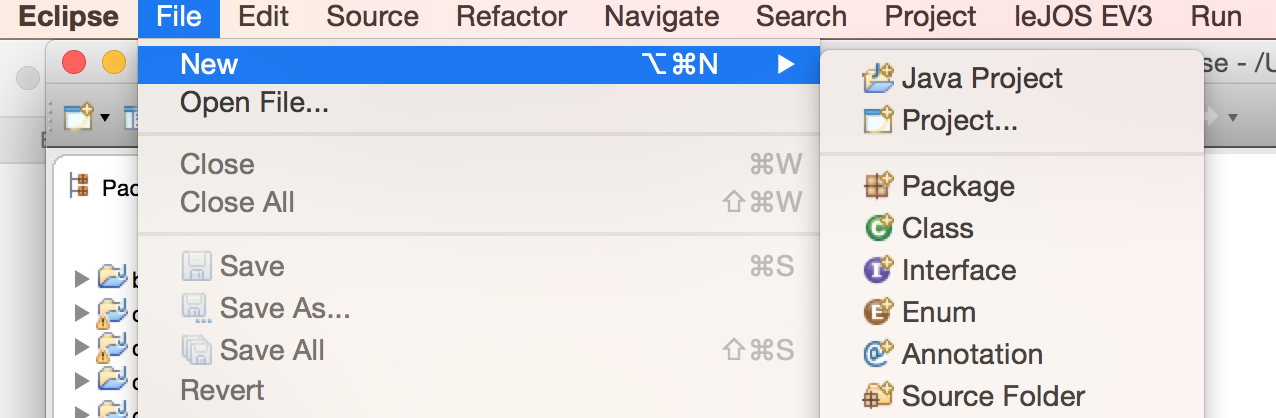Viewport: 1276px width, 418px height.
Task: Open dropdown arrow beside new toolbar icon
Action: coord(104,118)
